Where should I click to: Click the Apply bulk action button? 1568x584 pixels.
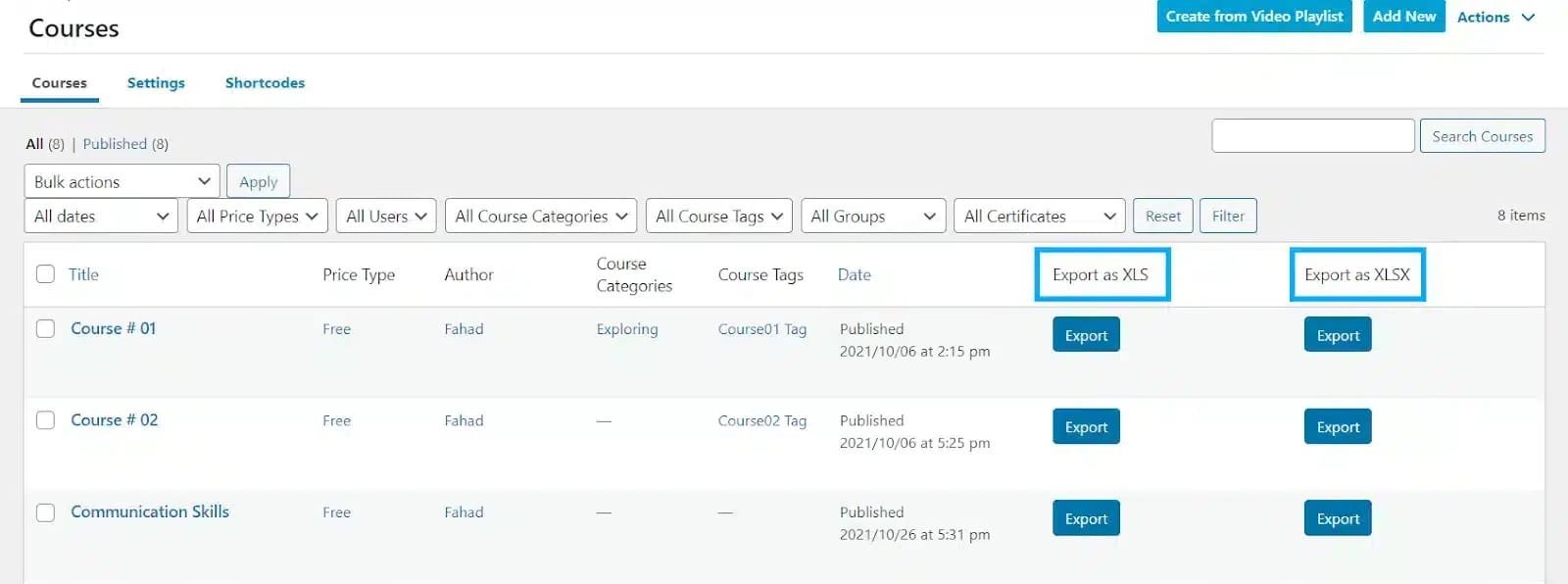coord(258,181)
